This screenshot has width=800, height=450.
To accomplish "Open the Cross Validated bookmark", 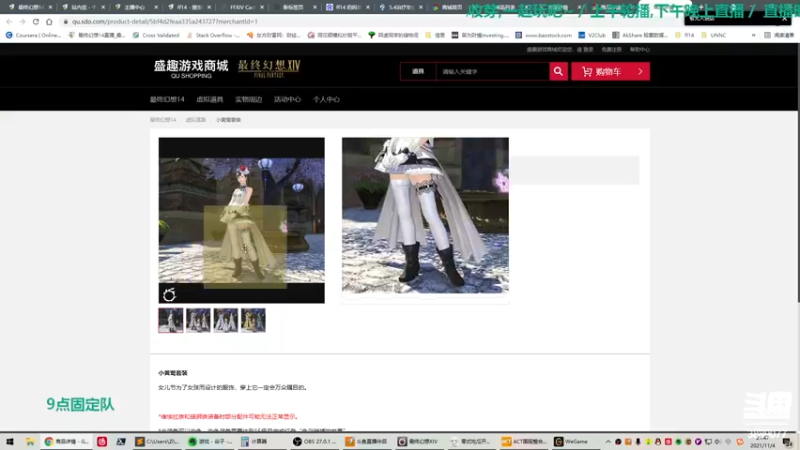I will pos(156,35).
